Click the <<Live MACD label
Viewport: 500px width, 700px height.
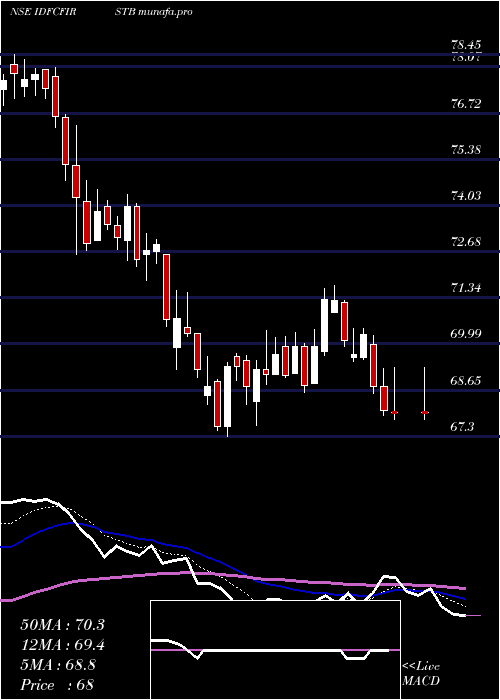click(x=421, y=673)
